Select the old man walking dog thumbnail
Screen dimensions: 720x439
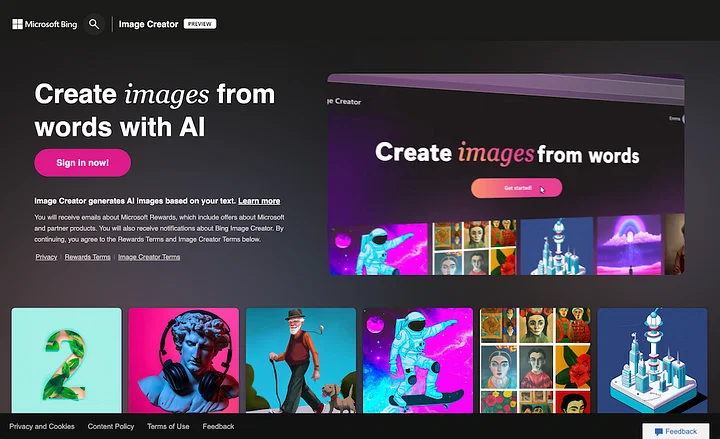click(x=301, y=360)
